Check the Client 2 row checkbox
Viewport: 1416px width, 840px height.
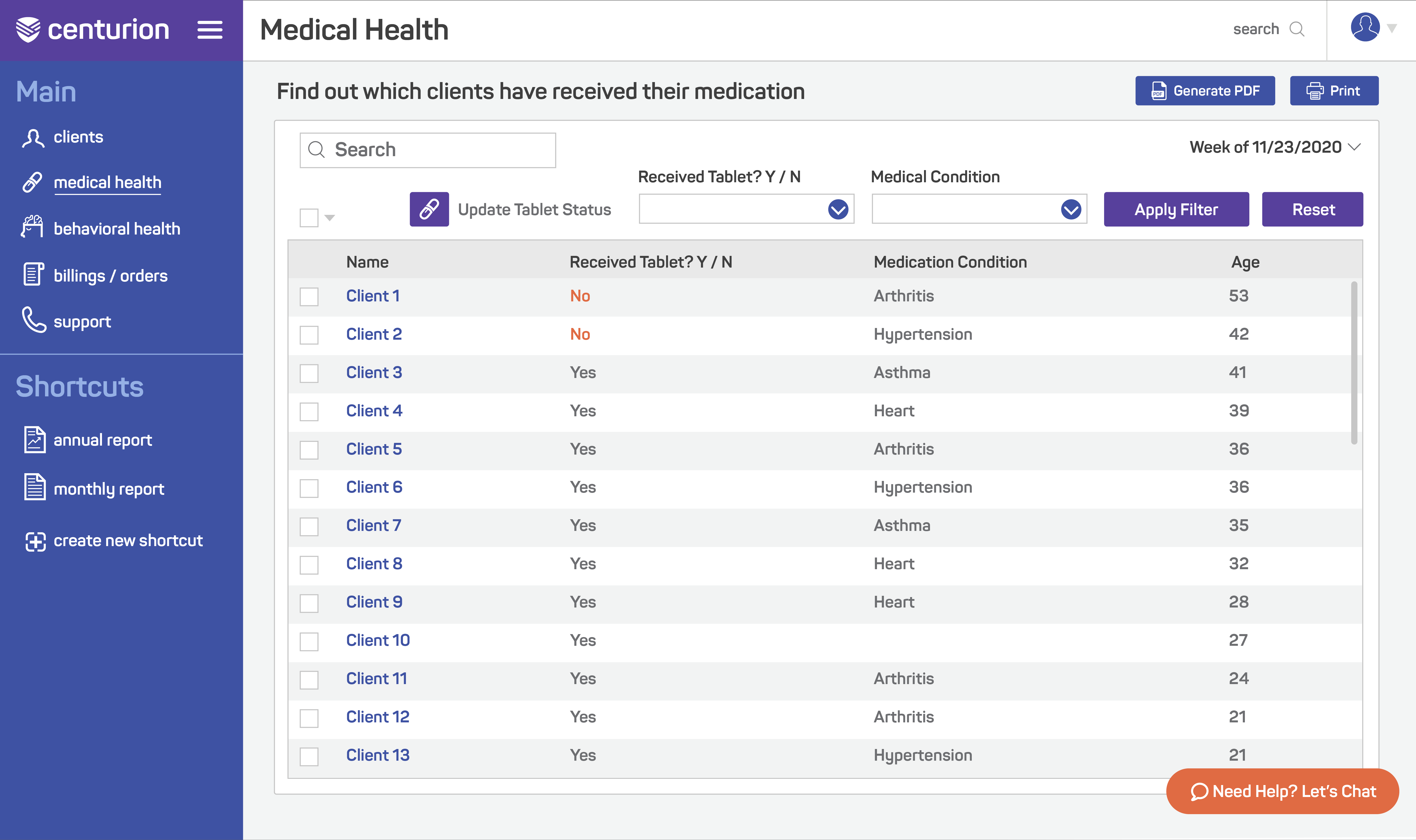[x=309, y=335]
